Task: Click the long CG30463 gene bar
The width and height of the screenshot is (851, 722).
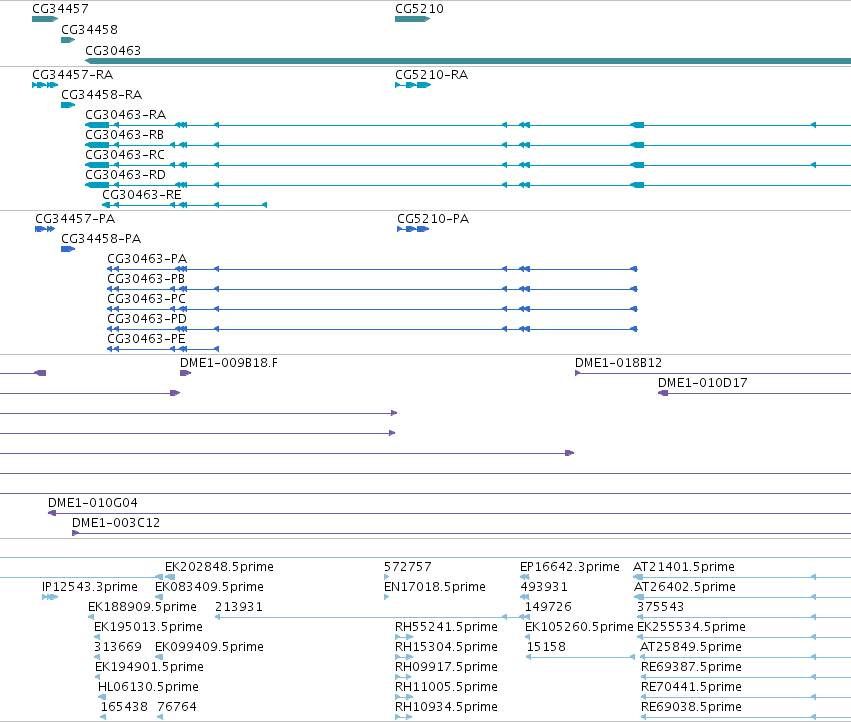Action: tap(468, 61)
